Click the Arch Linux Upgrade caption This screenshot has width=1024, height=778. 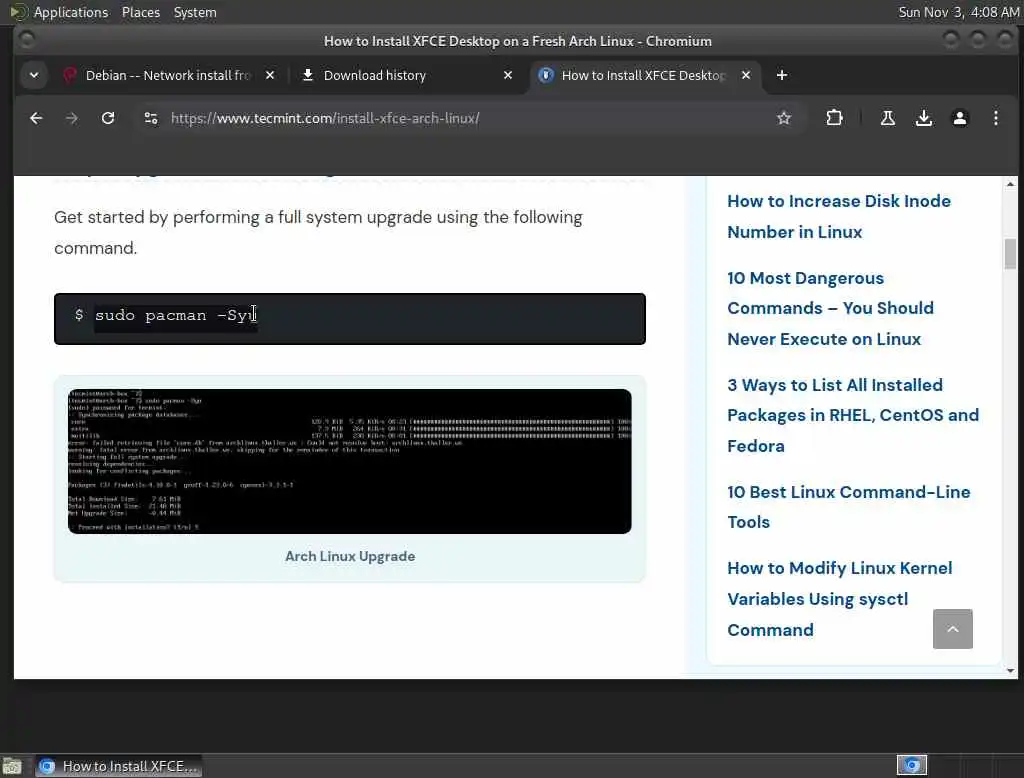[x=349, y=557]
